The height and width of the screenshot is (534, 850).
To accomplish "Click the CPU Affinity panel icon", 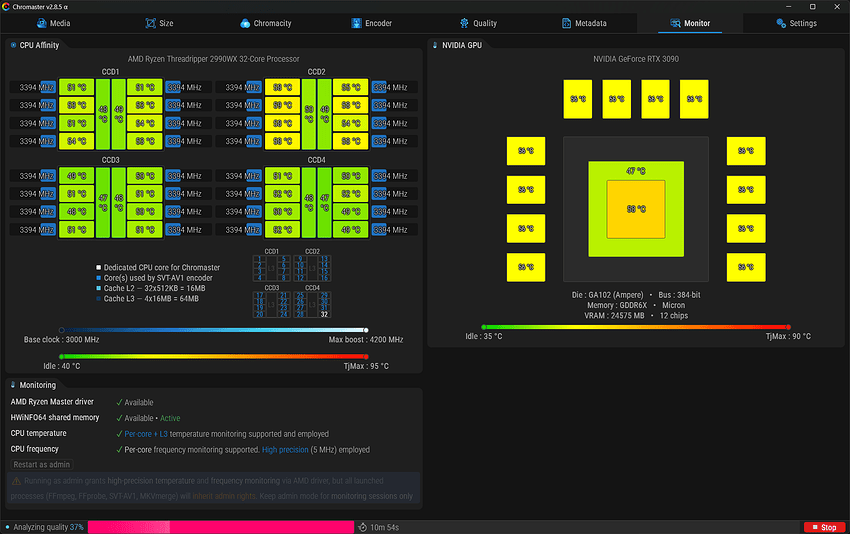I will [13, 45].
